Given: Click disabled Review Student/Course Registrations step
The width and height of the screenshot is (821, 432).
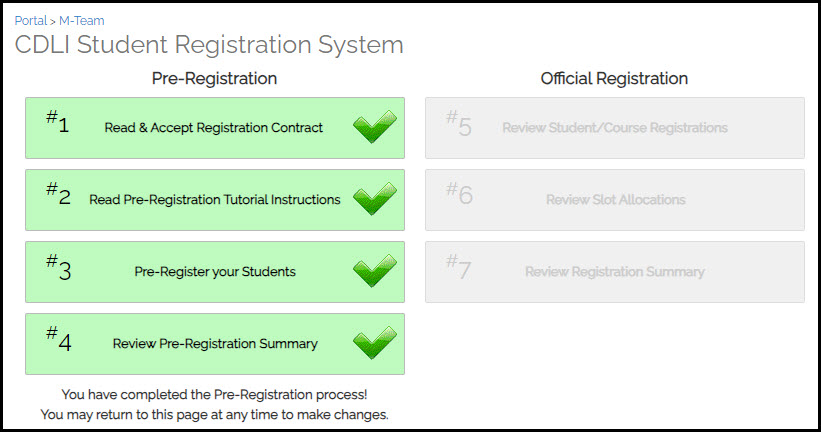Looking at the screenshot, I should (x=615, y=128).
